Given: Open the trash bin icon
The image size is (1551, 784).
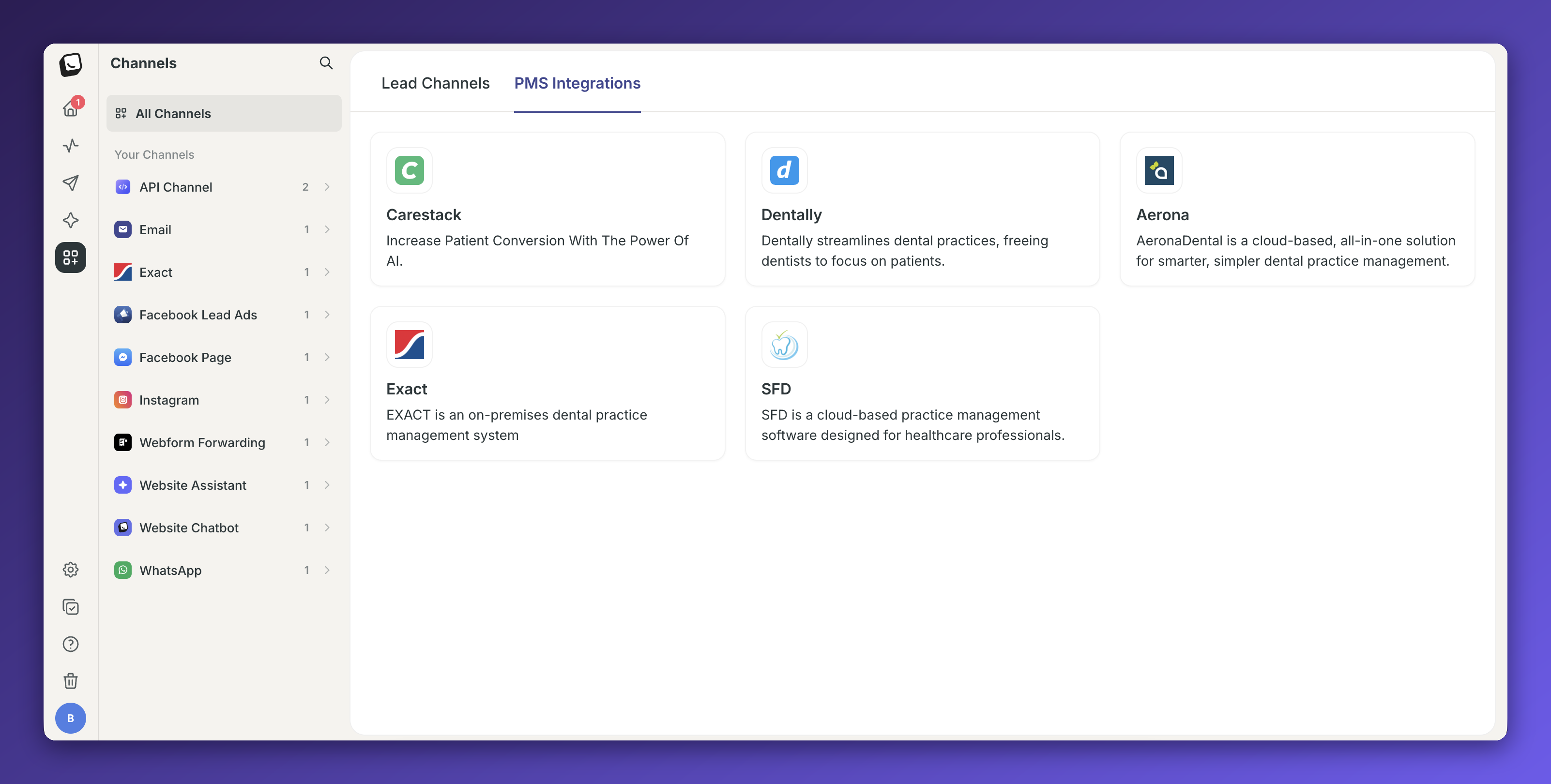Looking at the screenshot, I should pyautogui.click(x=71, y=681).
